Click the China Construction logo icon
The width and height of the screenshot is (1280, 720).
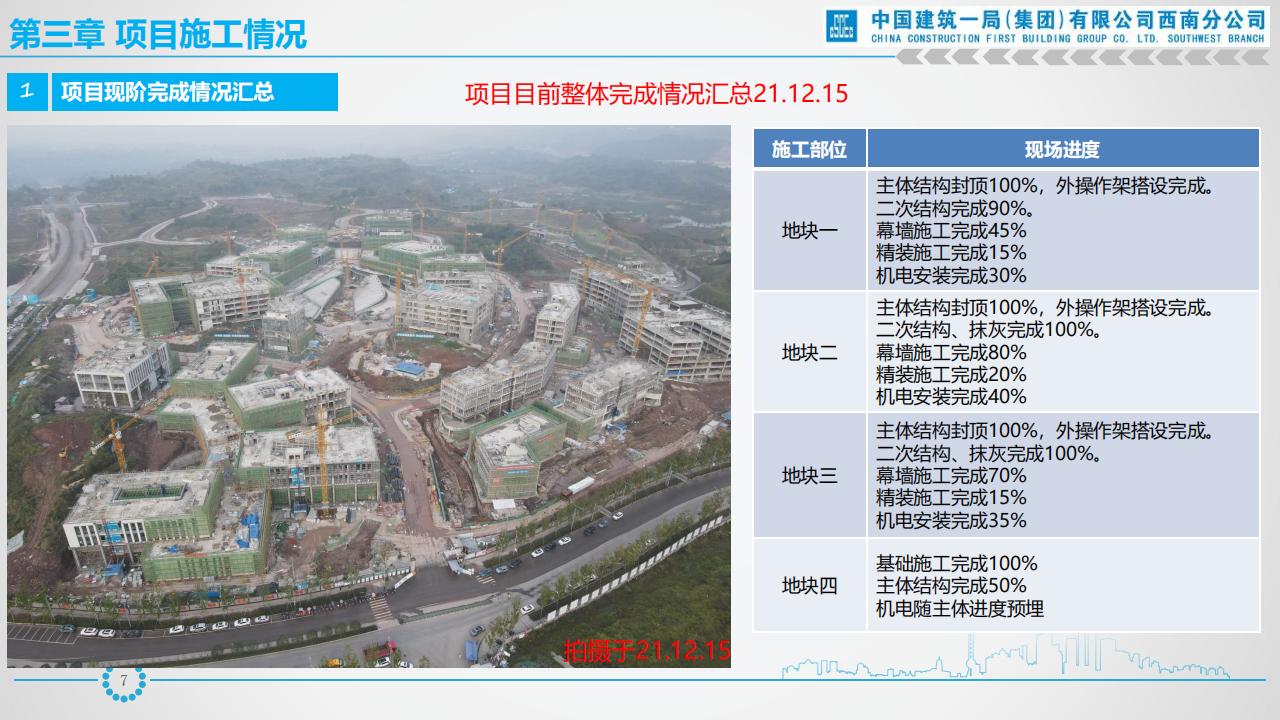(x=841, y=27)
